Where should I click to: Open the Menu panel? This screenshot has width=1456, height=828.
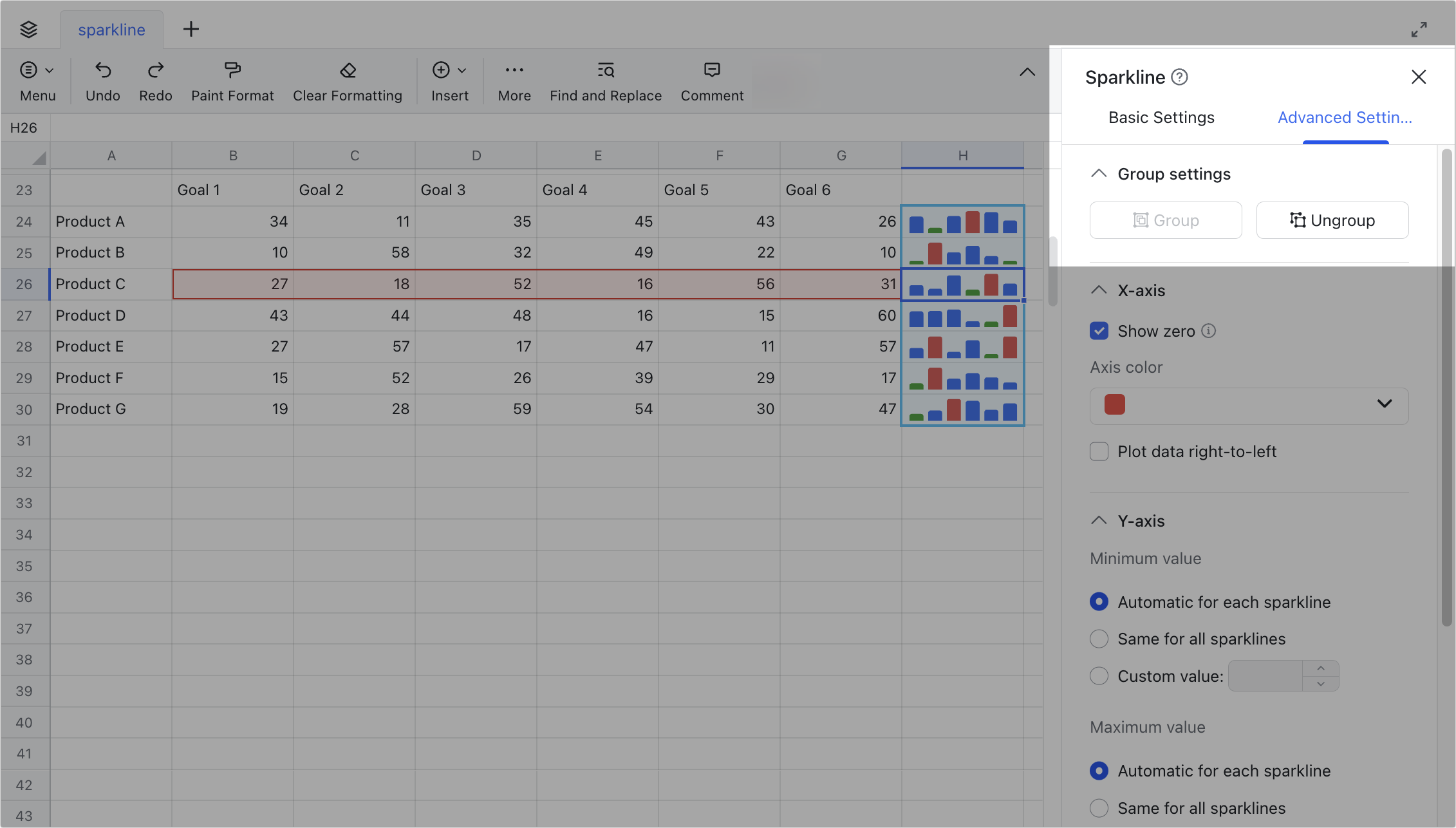37,80
